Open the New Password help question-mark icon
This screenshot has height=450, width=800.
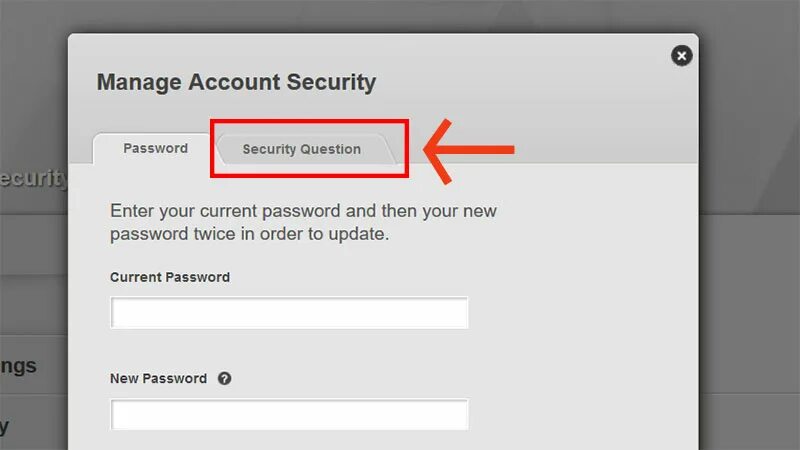[224, 379]
